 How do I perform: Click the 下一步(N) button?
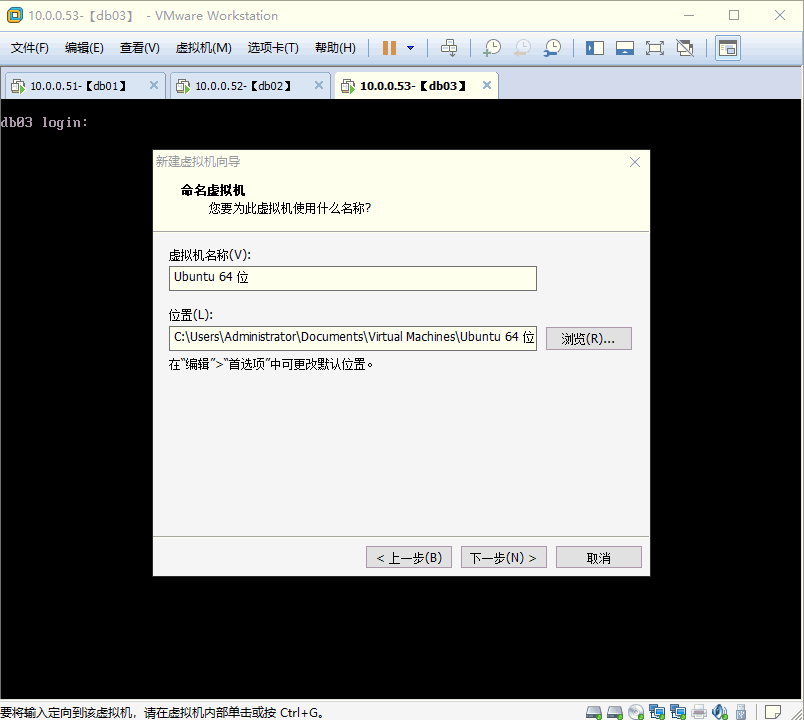(x=503, y=556)
